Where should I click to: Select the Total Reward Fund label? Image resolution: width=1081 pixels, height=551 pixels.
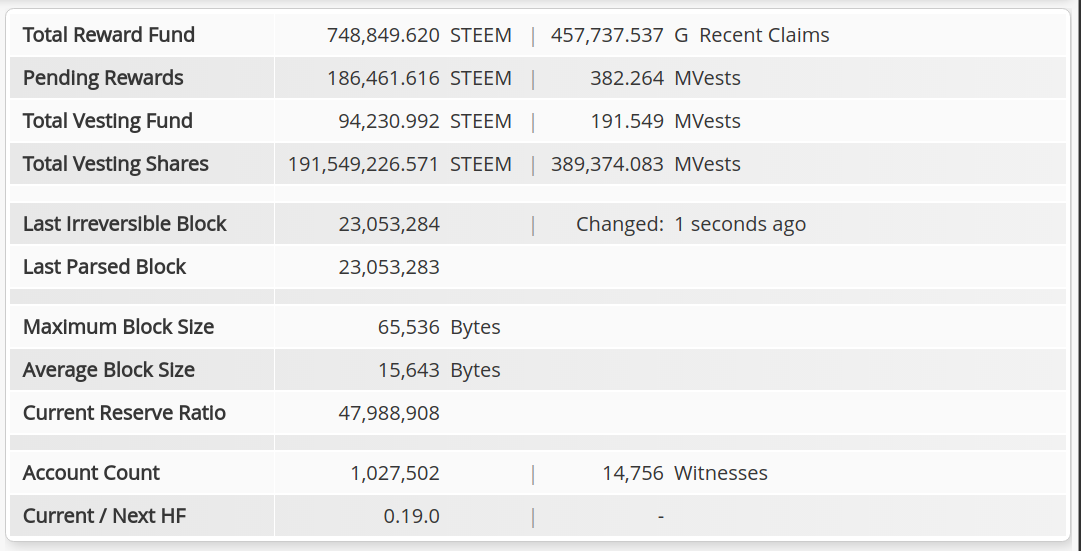pyautogui.click(x=109, y=35)
